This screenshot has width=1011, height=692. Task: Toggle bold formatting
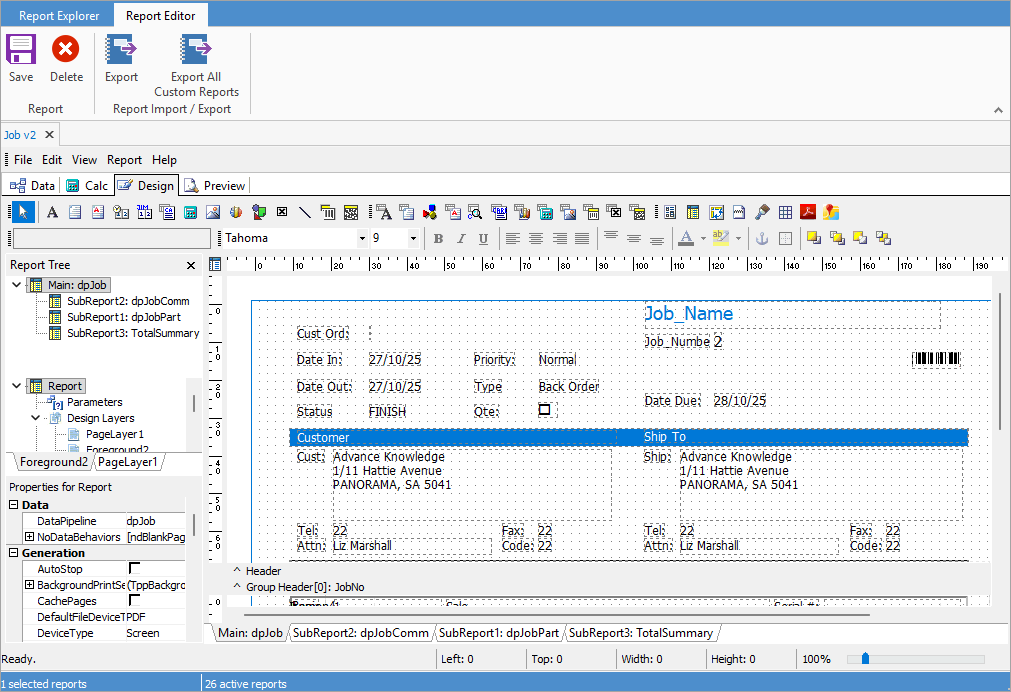tap(438, 238)
